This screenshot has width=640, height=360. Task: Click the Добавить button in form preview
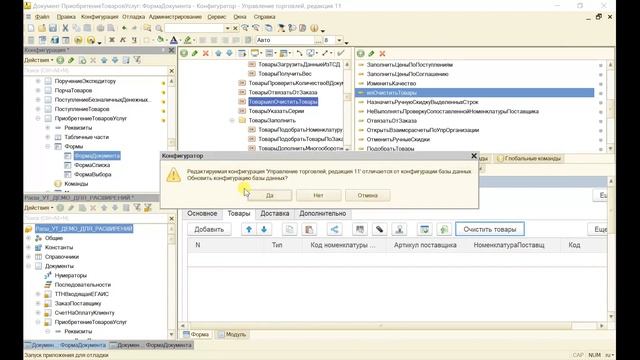tap(209, 229)
